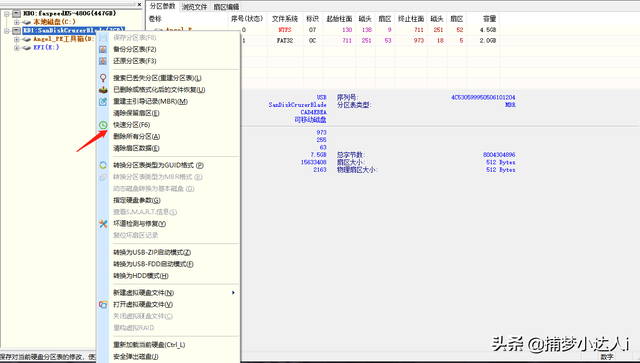
Task: Click the 07 identifier cell
Action: tap(312, 30)
